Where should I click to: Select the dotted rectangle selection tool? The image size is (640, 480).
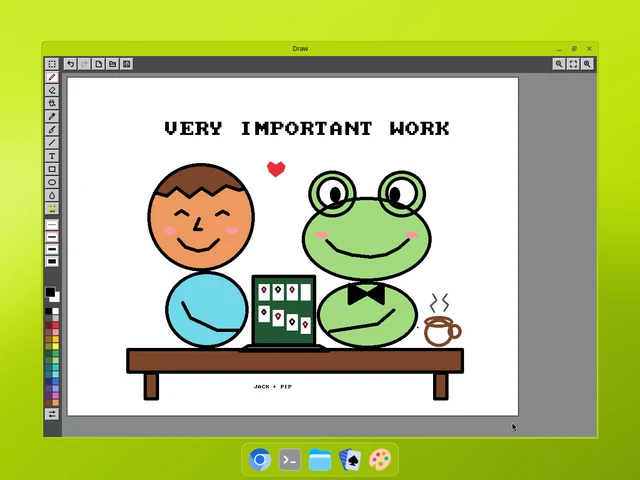(x=52, y=64)
